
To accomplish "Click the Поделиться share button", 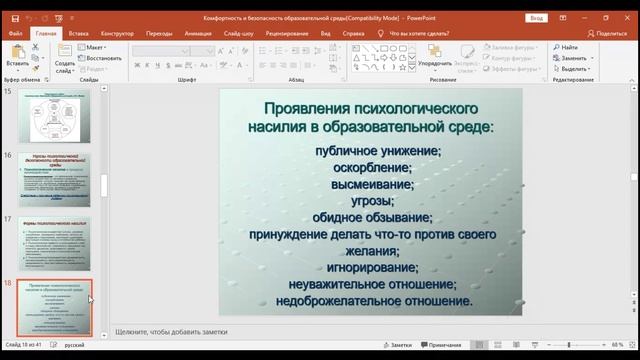I will click(607, 33).
